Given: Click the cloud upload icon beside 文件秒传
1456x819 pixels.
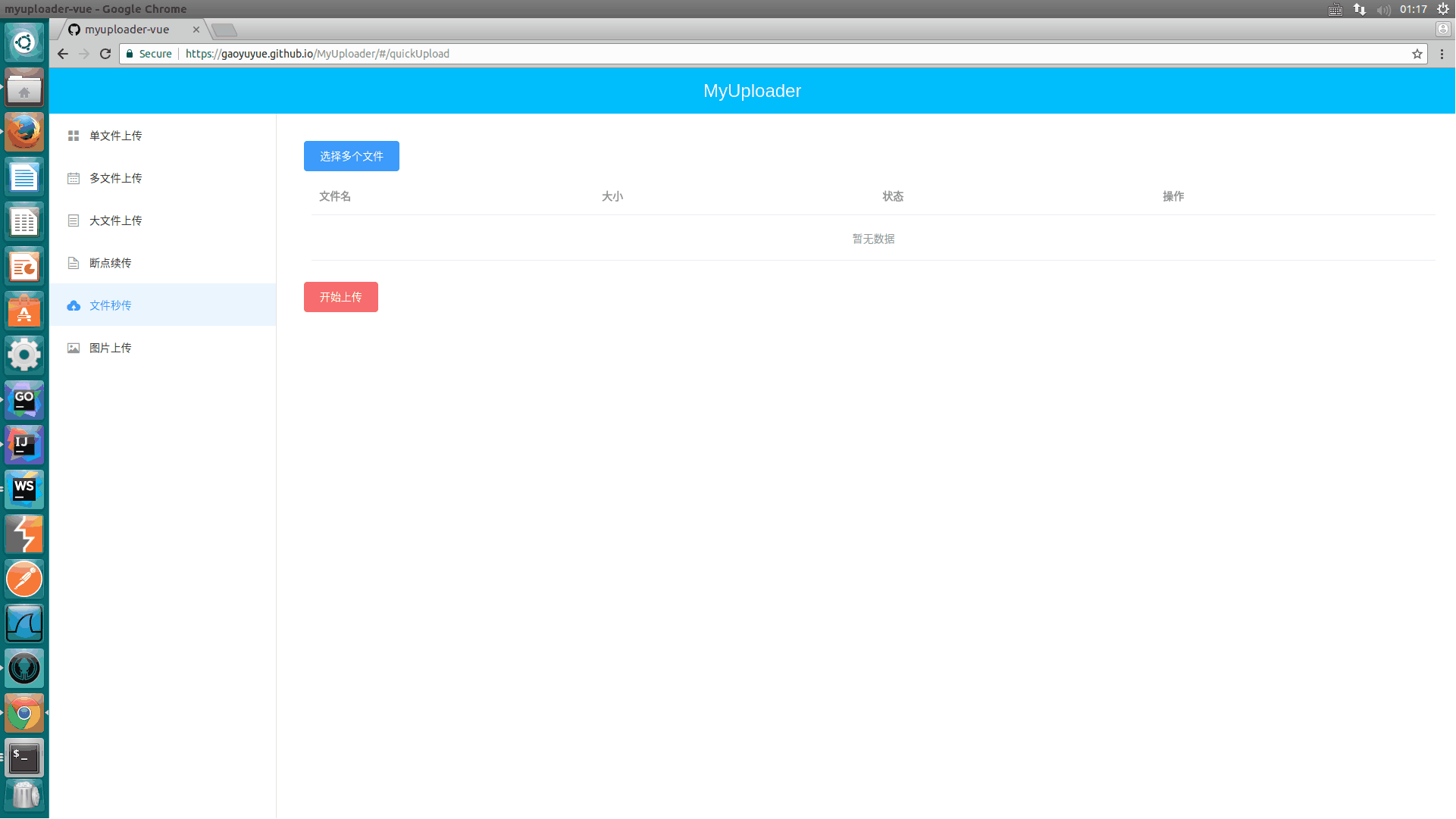Looking at the screenshot, I should tap(74, 305).
